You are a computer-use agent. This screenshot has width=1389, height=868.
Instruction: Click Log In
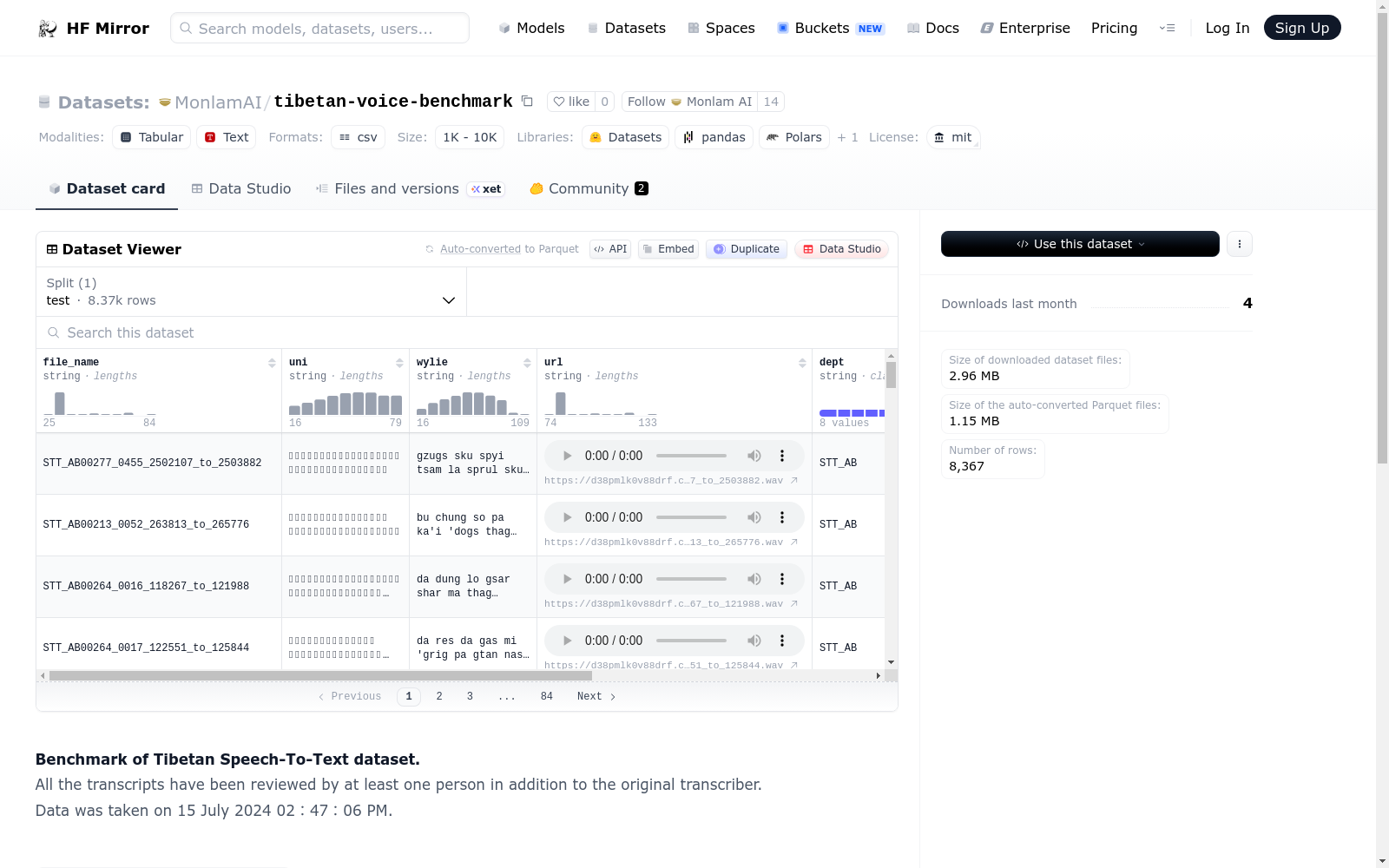[1228, 28]
